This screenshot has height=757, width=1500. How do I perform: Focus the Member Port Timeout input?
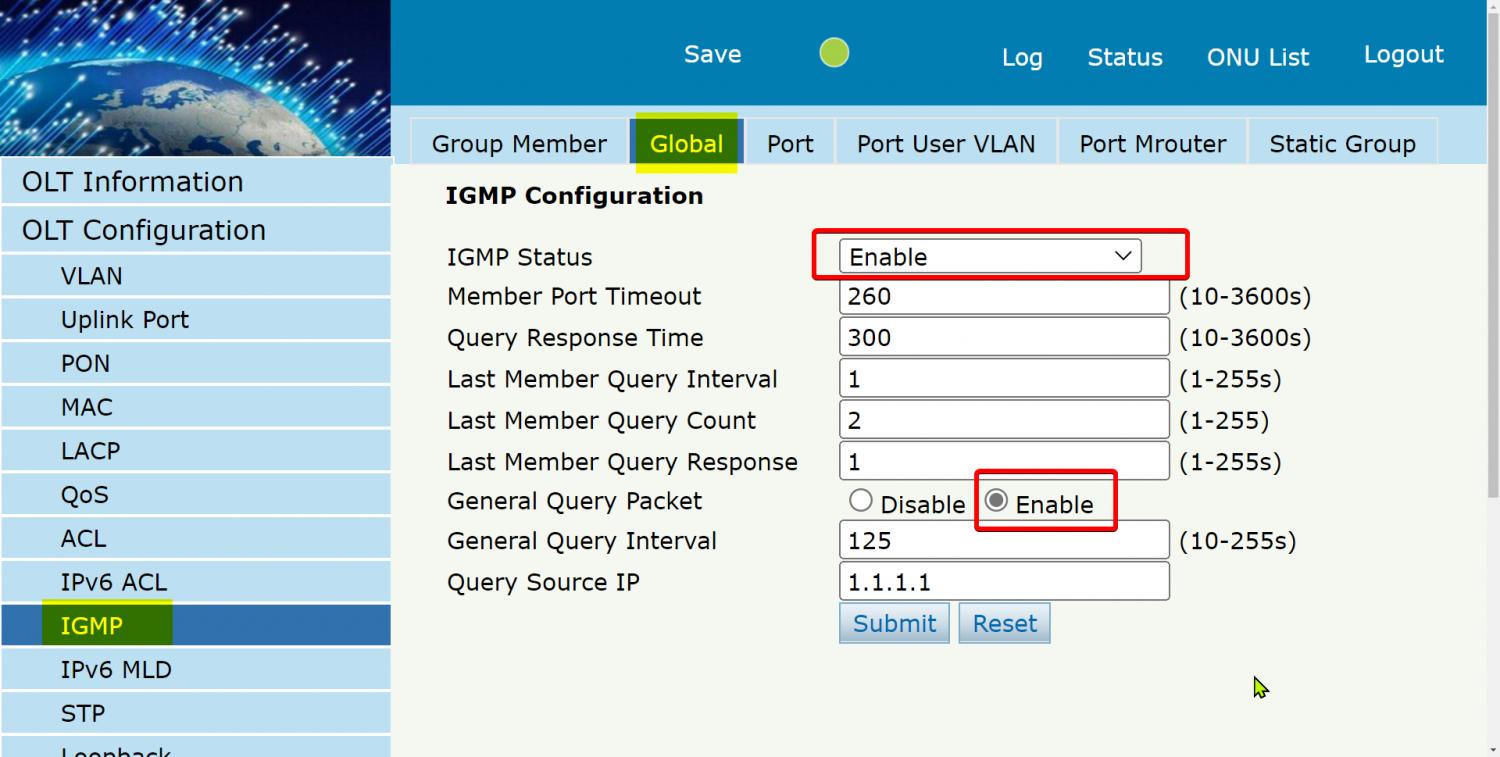[1003, 296]
